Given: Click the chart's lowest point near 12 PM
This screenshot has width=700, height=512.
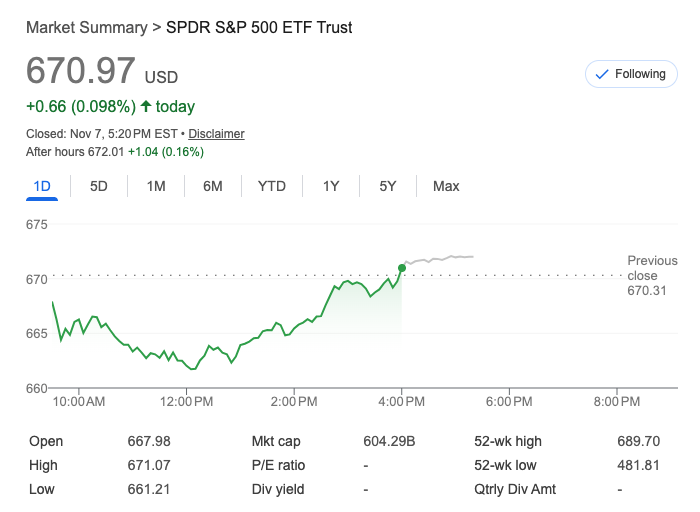Looking at the screenshot, I should click(x=193, y=368).
